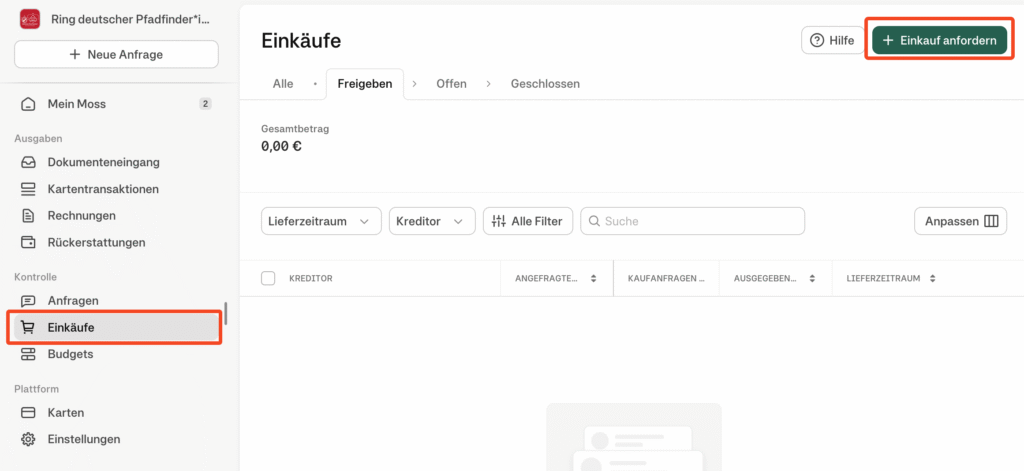Go to Rechnungen invoice section

pos(81,215)
